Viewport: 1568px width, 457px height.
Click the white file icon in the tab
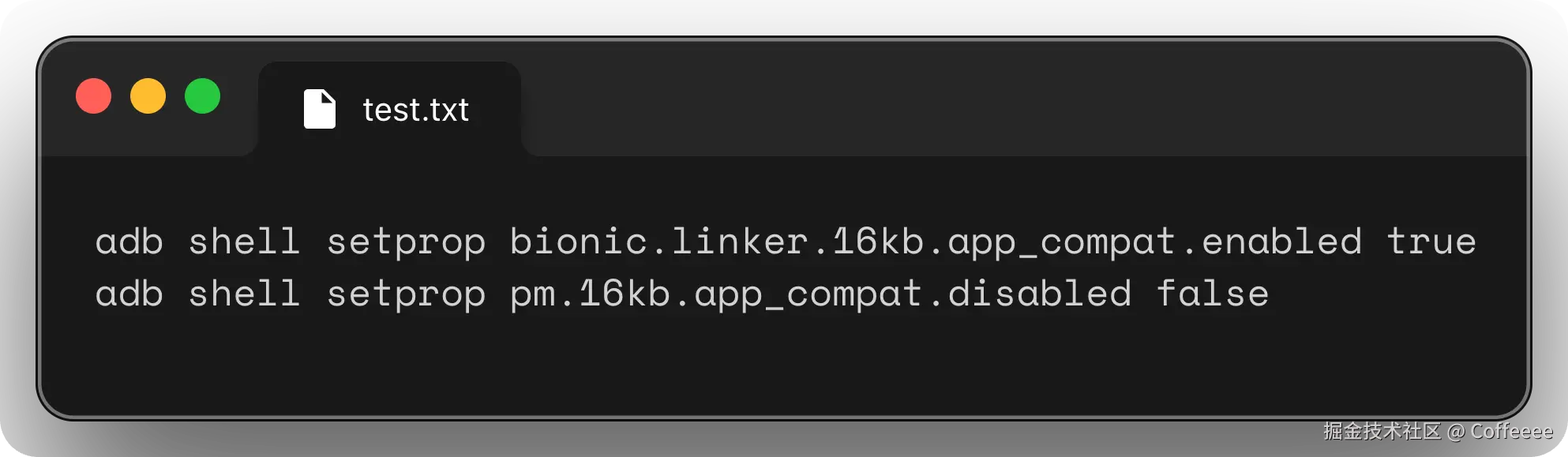point(320,109)
